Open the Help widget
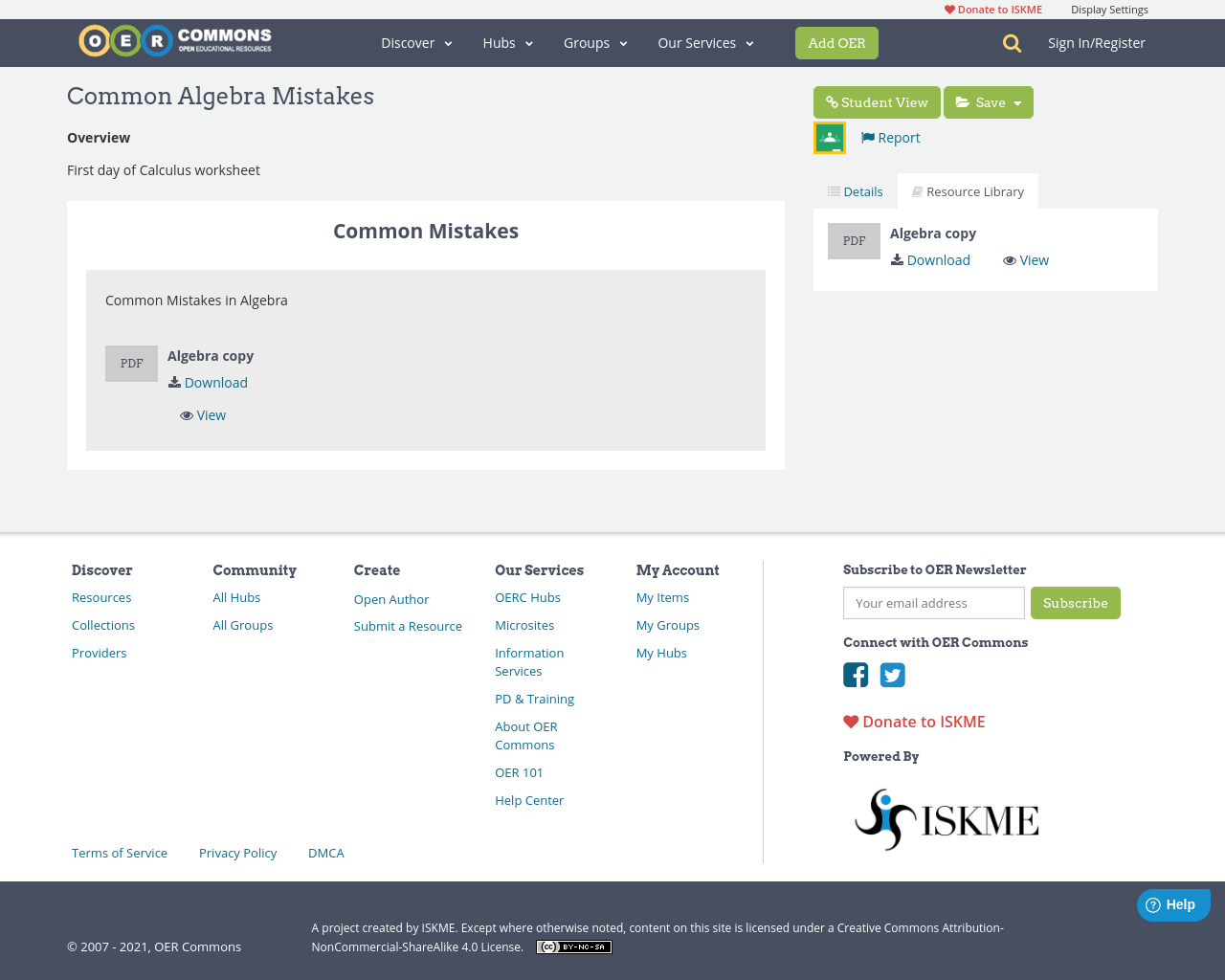This screenshot has width=1225, height=980. coord(1172,904)
